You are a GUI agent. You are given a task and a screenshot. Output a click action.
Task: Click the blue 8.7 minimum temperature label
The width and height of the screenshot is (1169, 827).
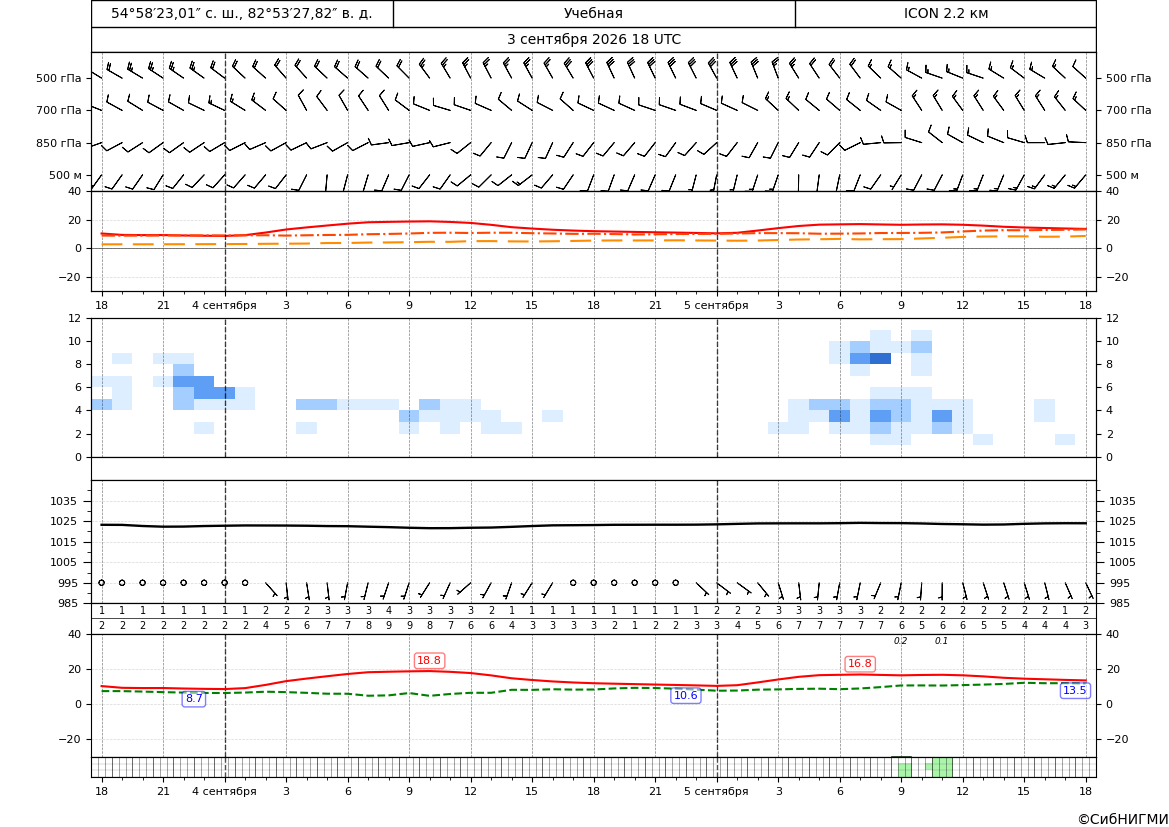(x=194, y=699)
